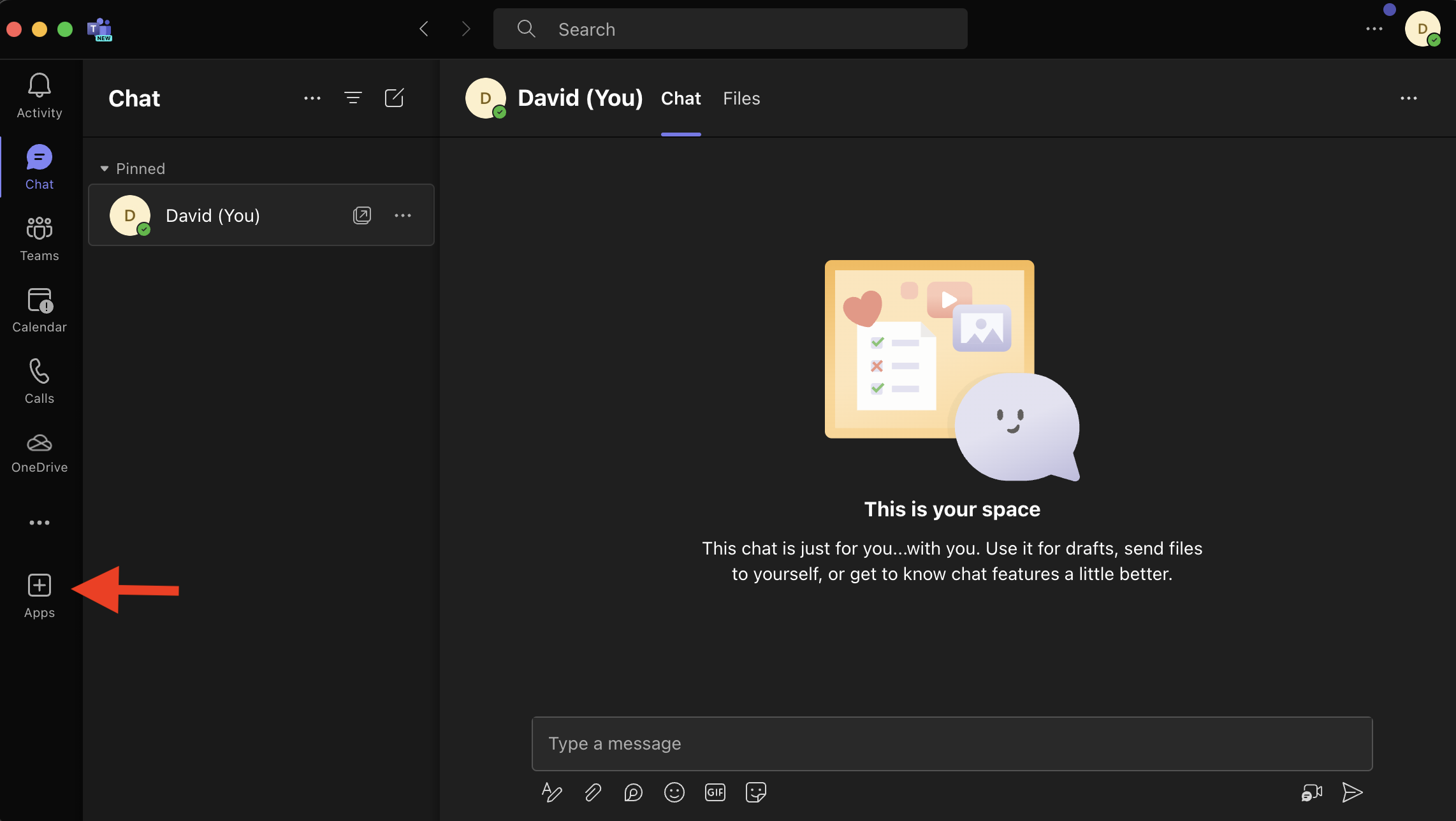The width and height of the screenshot is (1456, 821).
Task: Pop out the David (You) chat
Action: [361, 215]
